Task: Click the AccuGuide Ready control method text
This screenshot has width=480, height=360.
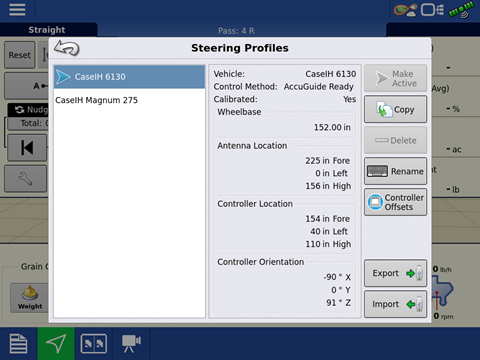Action: pos(318,87)
